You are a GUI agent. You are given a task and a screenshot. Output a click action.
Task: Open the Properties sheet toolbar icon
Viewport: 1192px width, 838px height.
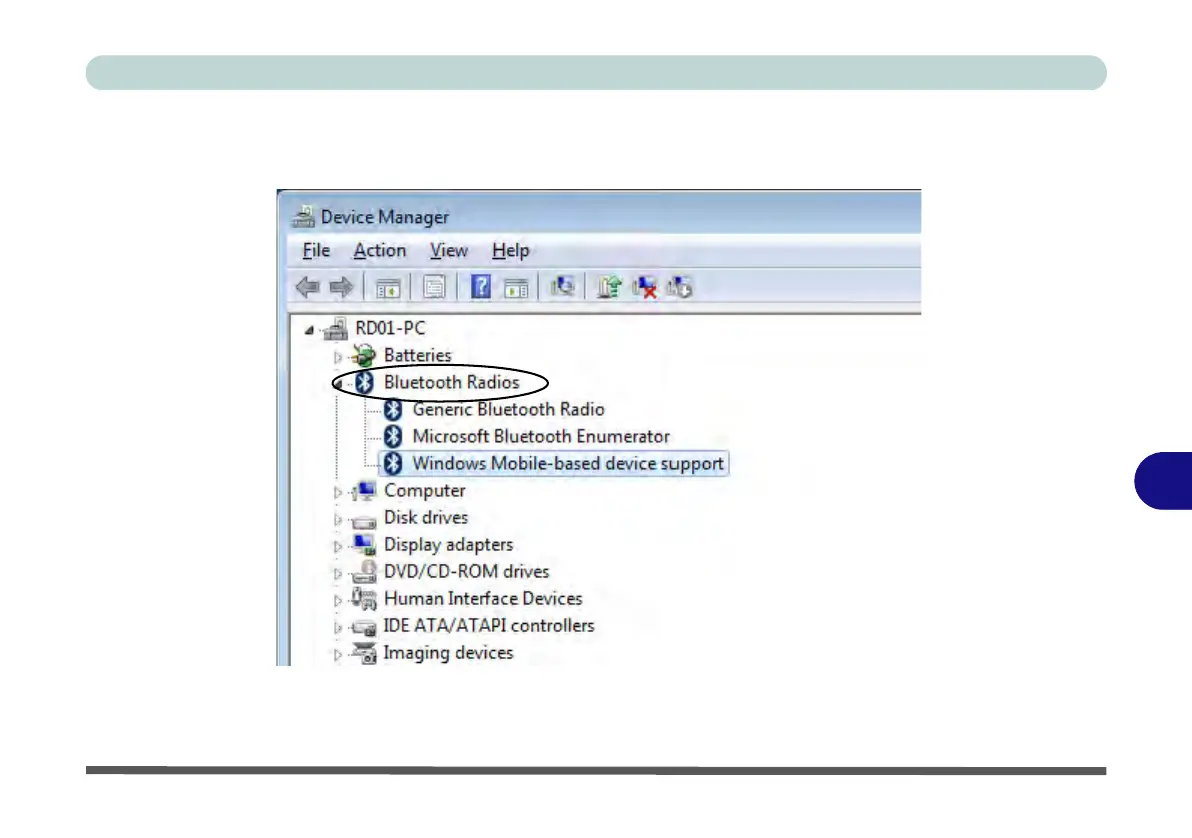pos(434,287)
